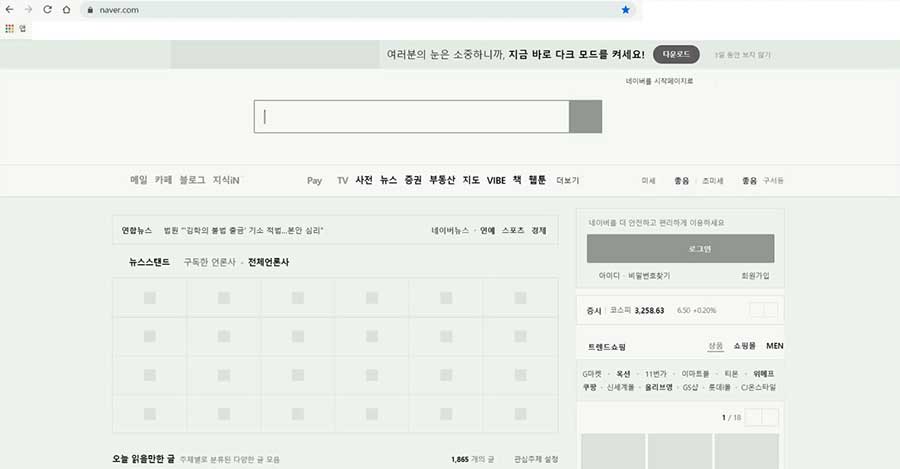Image resolution: width=900 pixels, height=469 pixels.
Task: Select the 쇼핑몰 tab in trend shopping
Action: coord(744,346)
